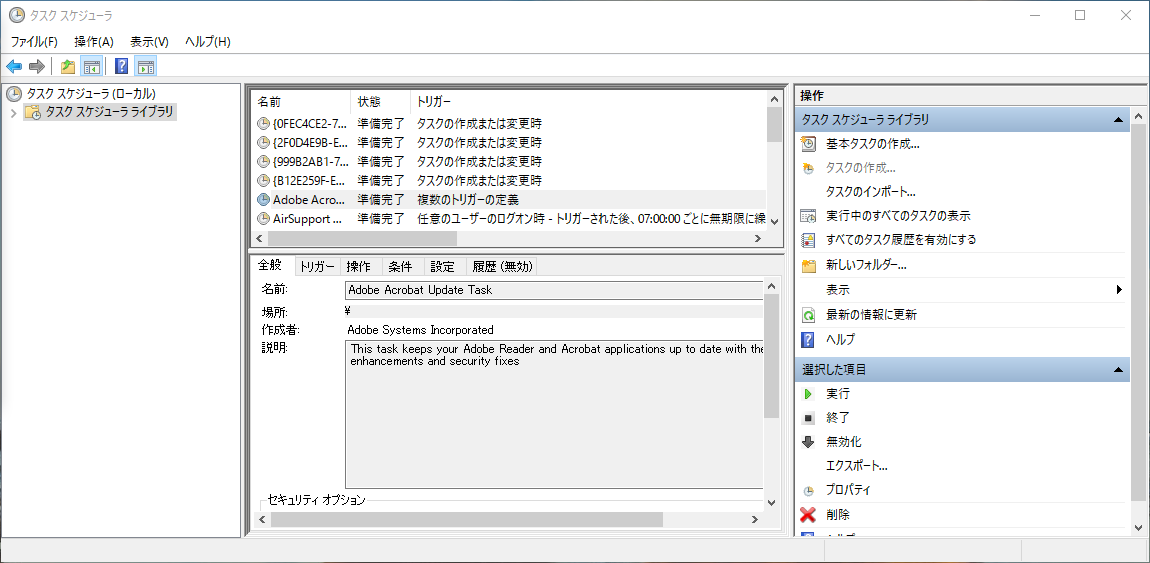This screenshot has width=1150, height=563.
Task: Switch to the 全般 tab
Action: pyautogui.click(x=272, y=265)
